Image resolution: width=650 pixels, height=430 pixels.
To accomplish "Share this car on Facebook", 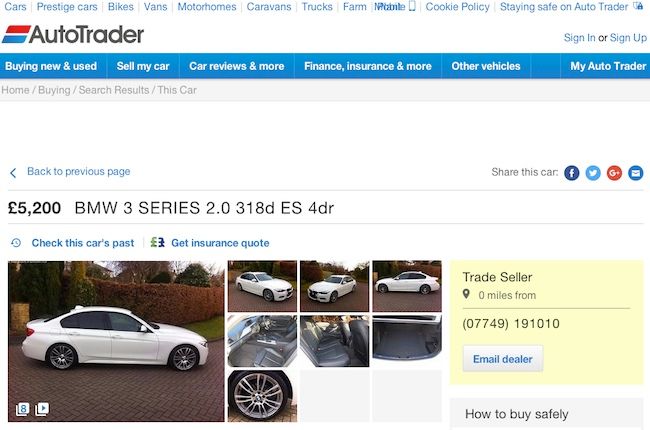I will click(571, 172).
